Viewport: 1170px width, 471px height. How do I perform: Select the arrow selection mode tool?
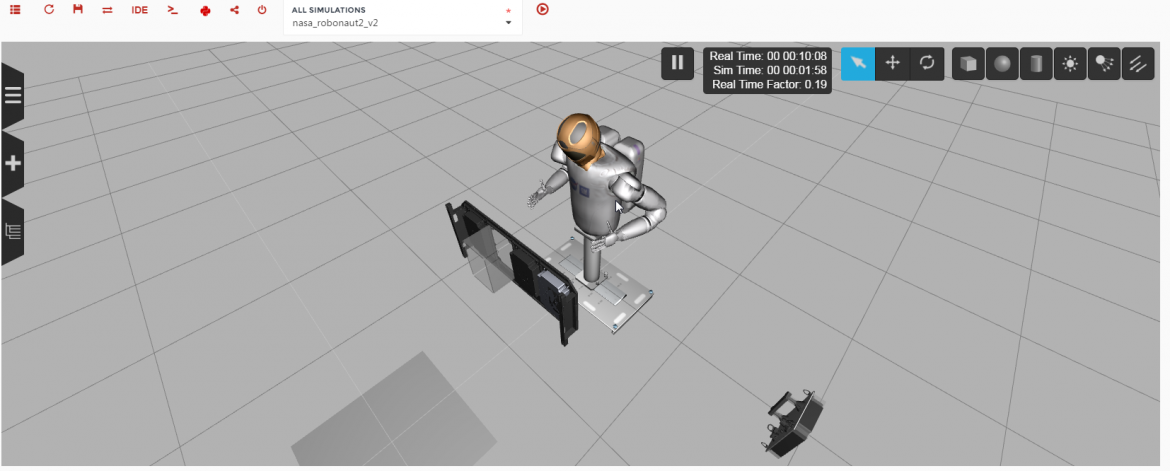click(x=858, y=63)
